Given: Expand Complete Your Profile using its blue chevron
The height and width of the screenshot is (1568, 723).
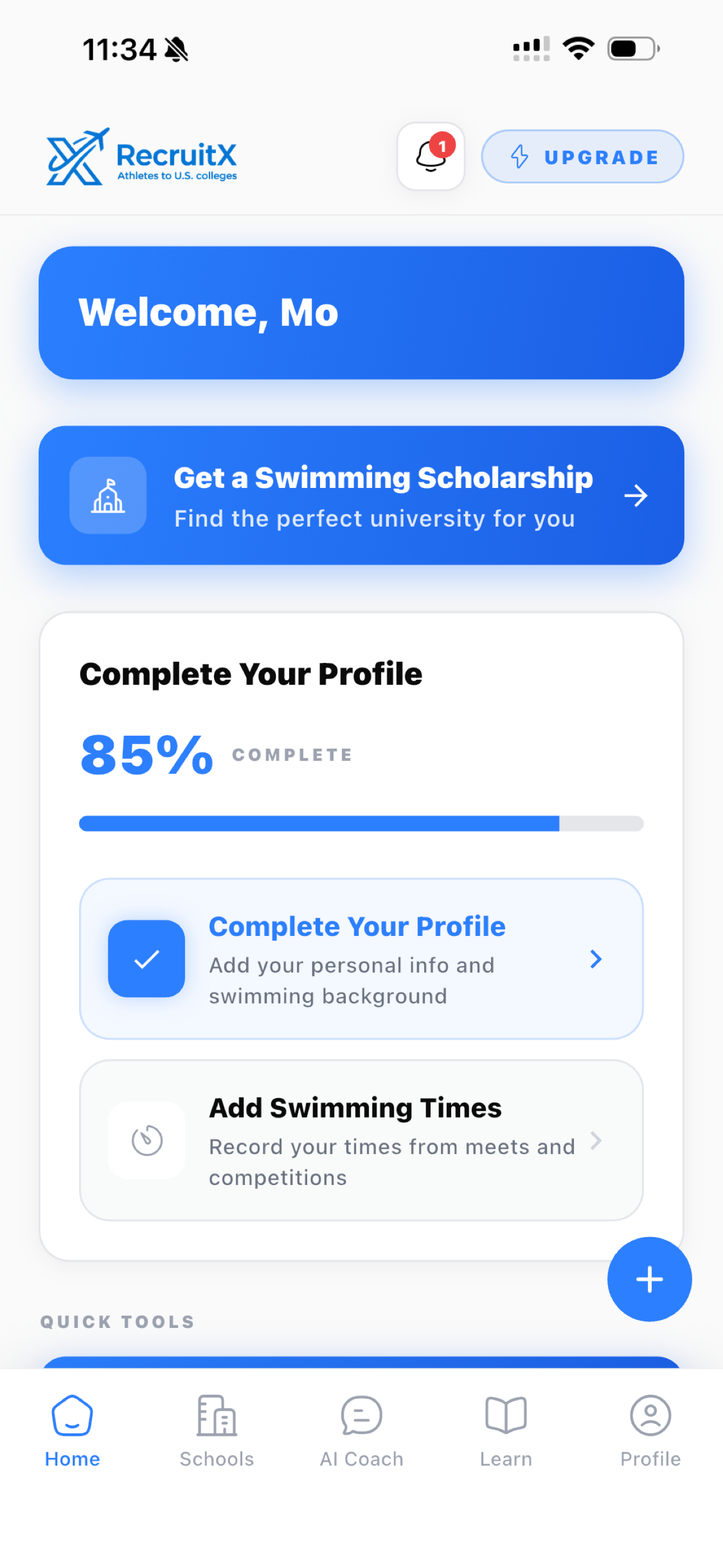Looking at the screenshot, I should click(x=596, y=959).
